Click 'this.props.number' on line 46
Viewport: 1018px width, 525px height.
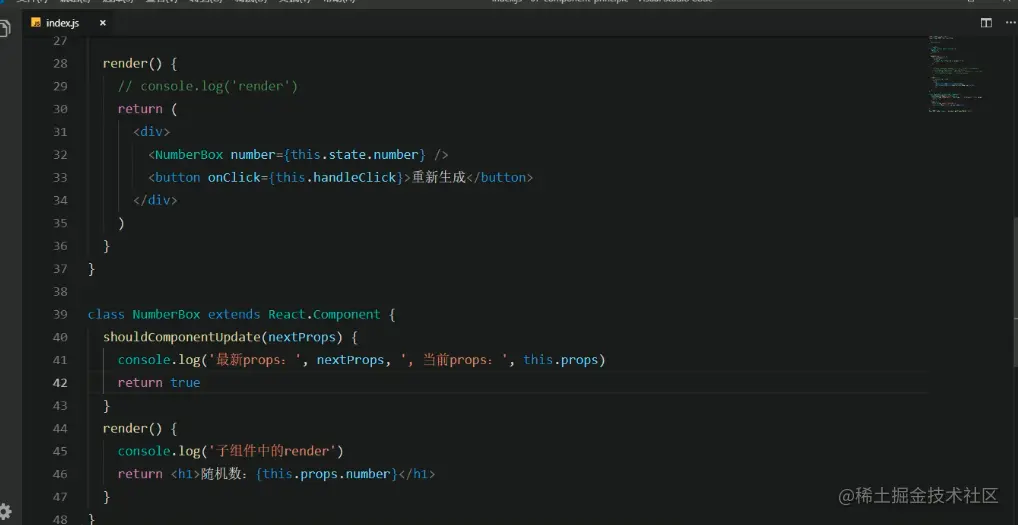[327, 474]
